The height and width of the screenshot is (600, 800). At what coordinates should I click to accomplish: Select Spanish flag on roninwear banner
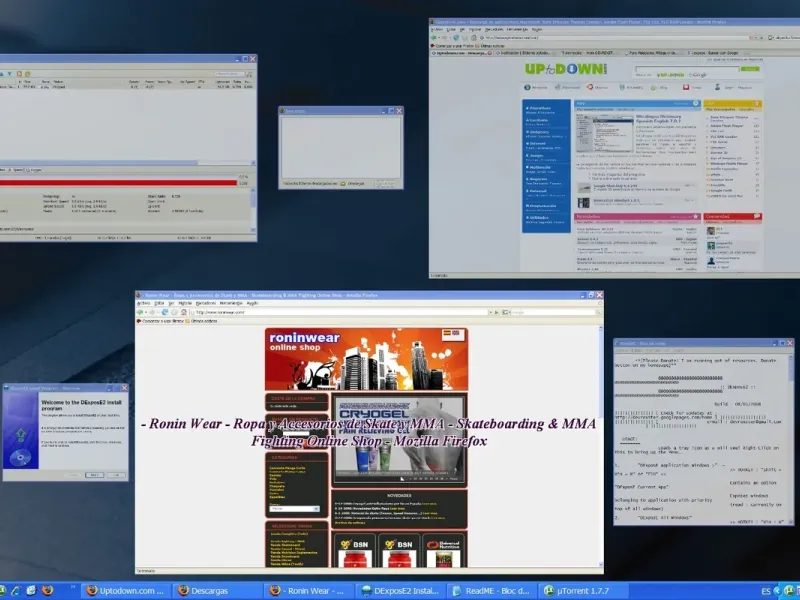(447, 333)
